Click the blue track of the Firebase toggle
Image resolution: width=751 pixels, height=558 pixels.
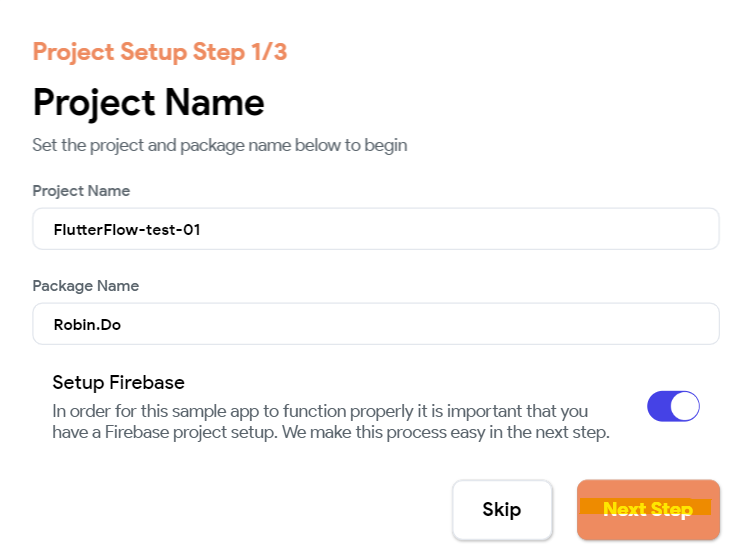[659, 406]
